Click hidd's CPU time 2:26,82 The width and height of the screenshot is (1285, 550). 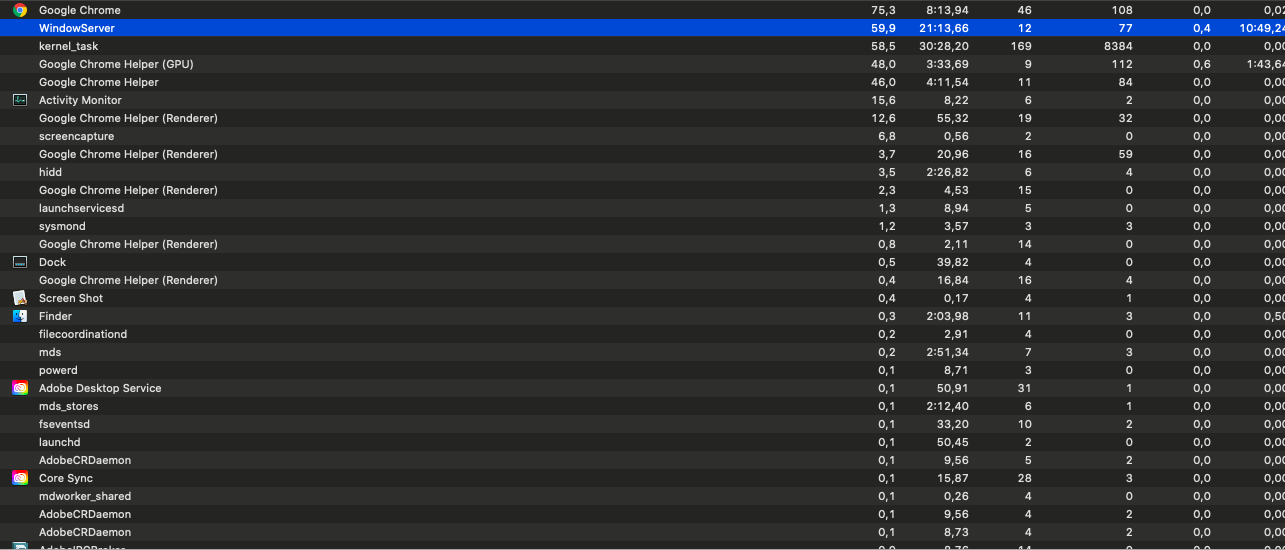pyautogui.click(x=947, y=172)
